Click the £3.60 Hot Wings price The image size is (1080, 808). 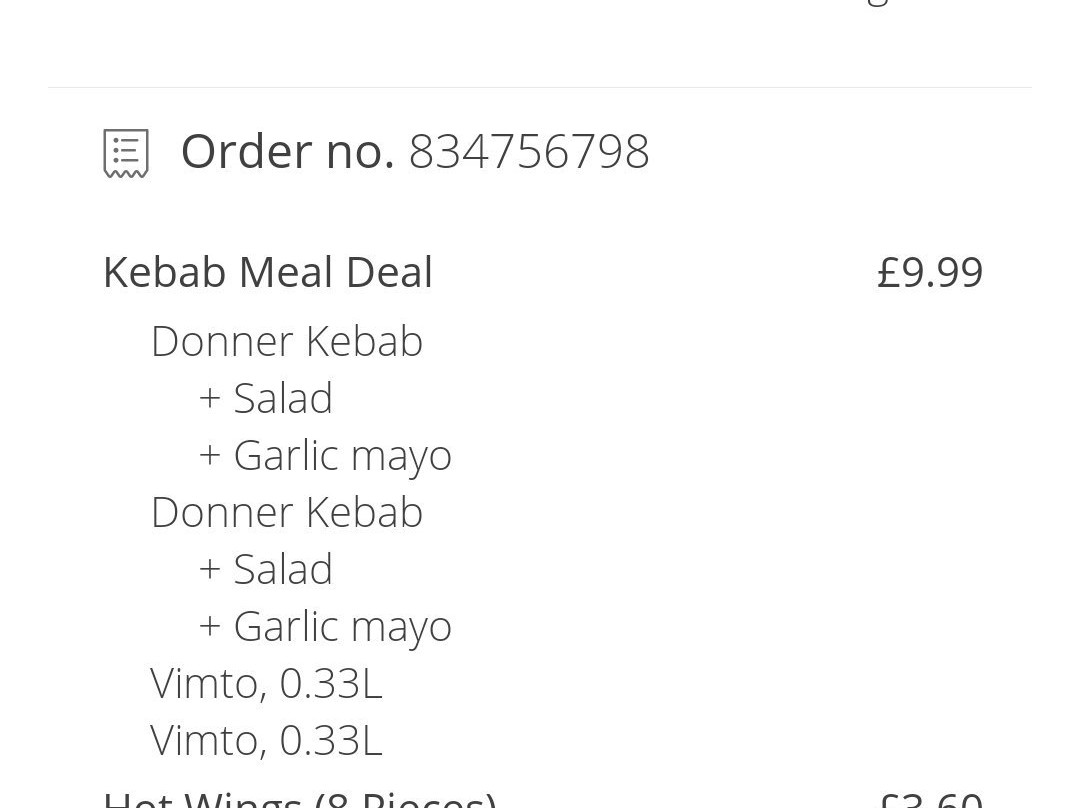pos(931,800)
